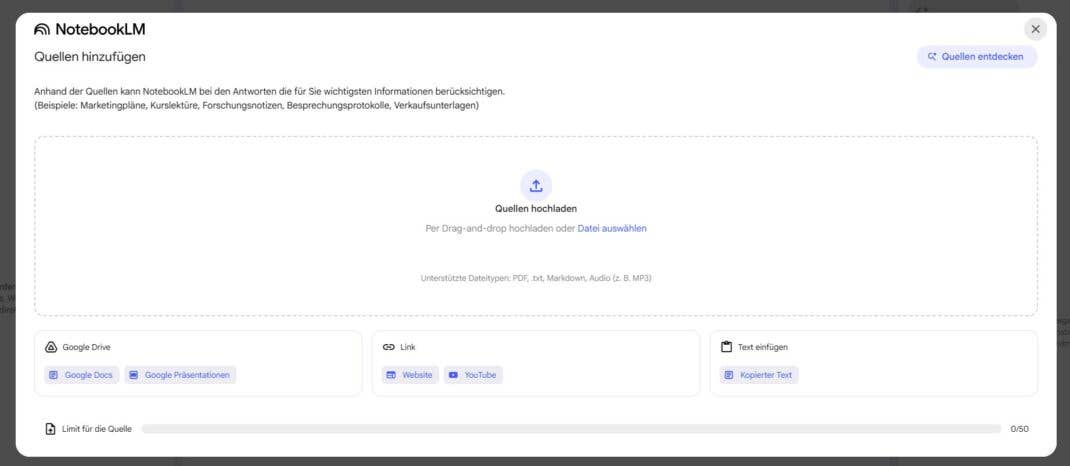Click the Limit für die Quelle label
The width and height of the screenshot is (1070, 466).
pyautogui.click(x=97, y=429)
